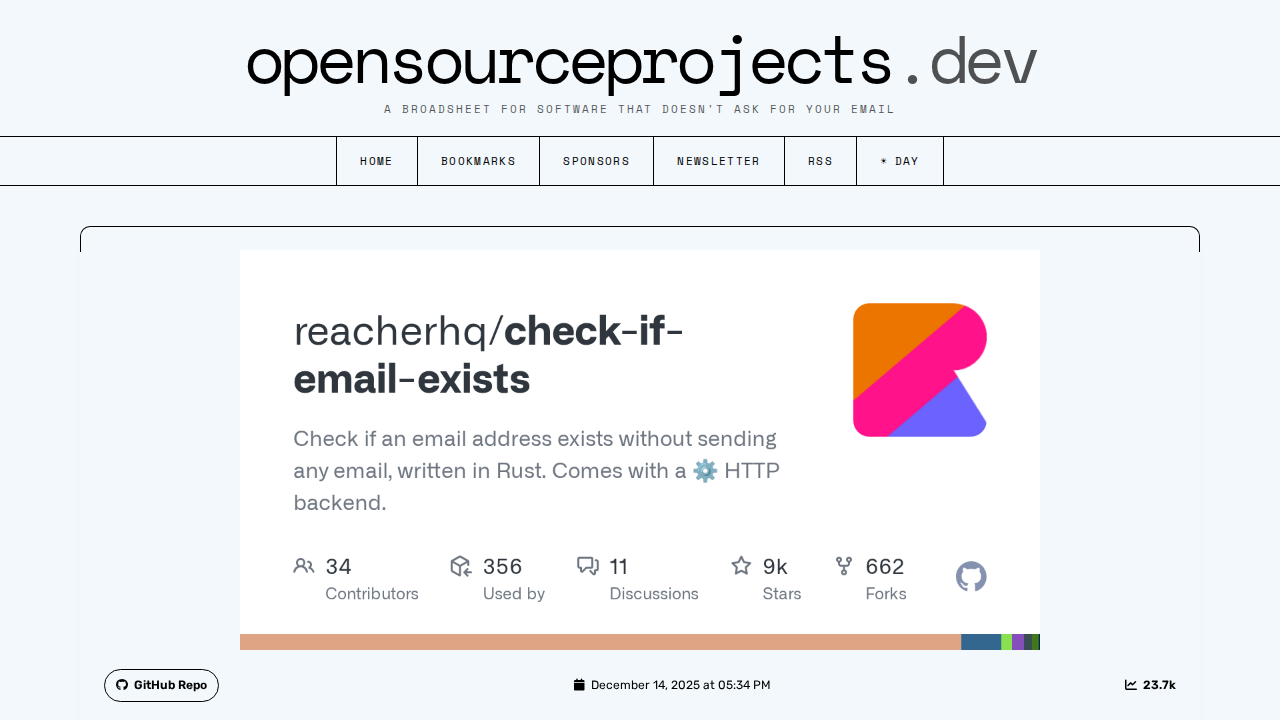Click the star icon beside 9k

click(x=741, y=566)
